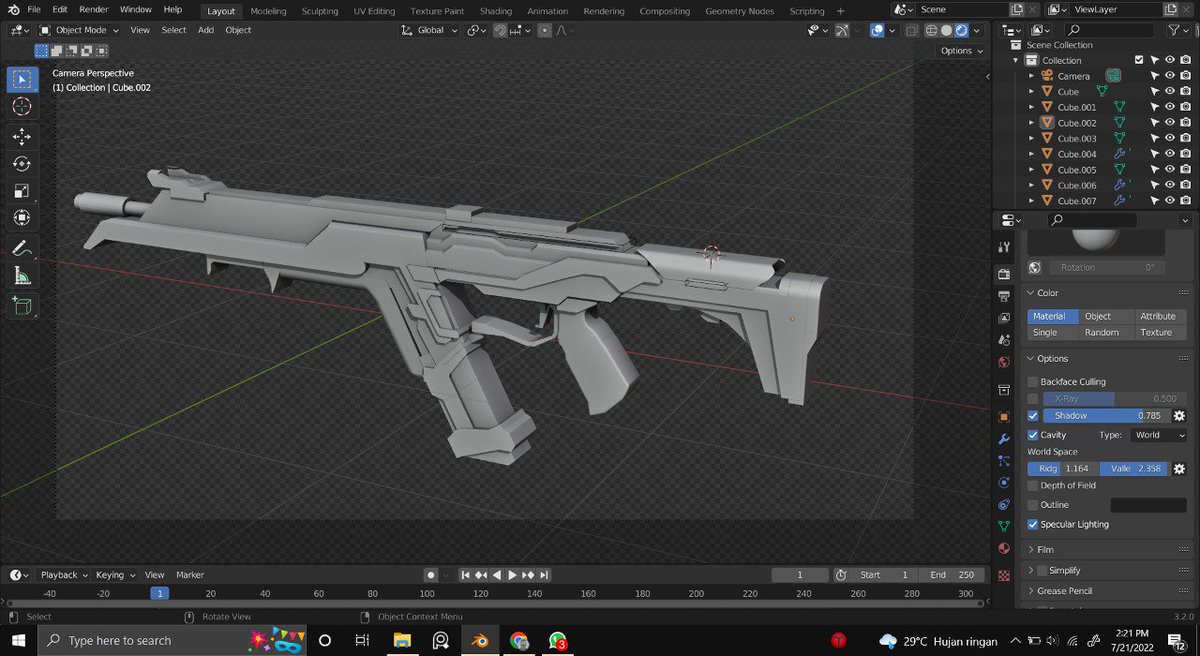The image size is (1200, 656).
Task: Enable Backface Culling checkbox
Action: [1033, 382]
